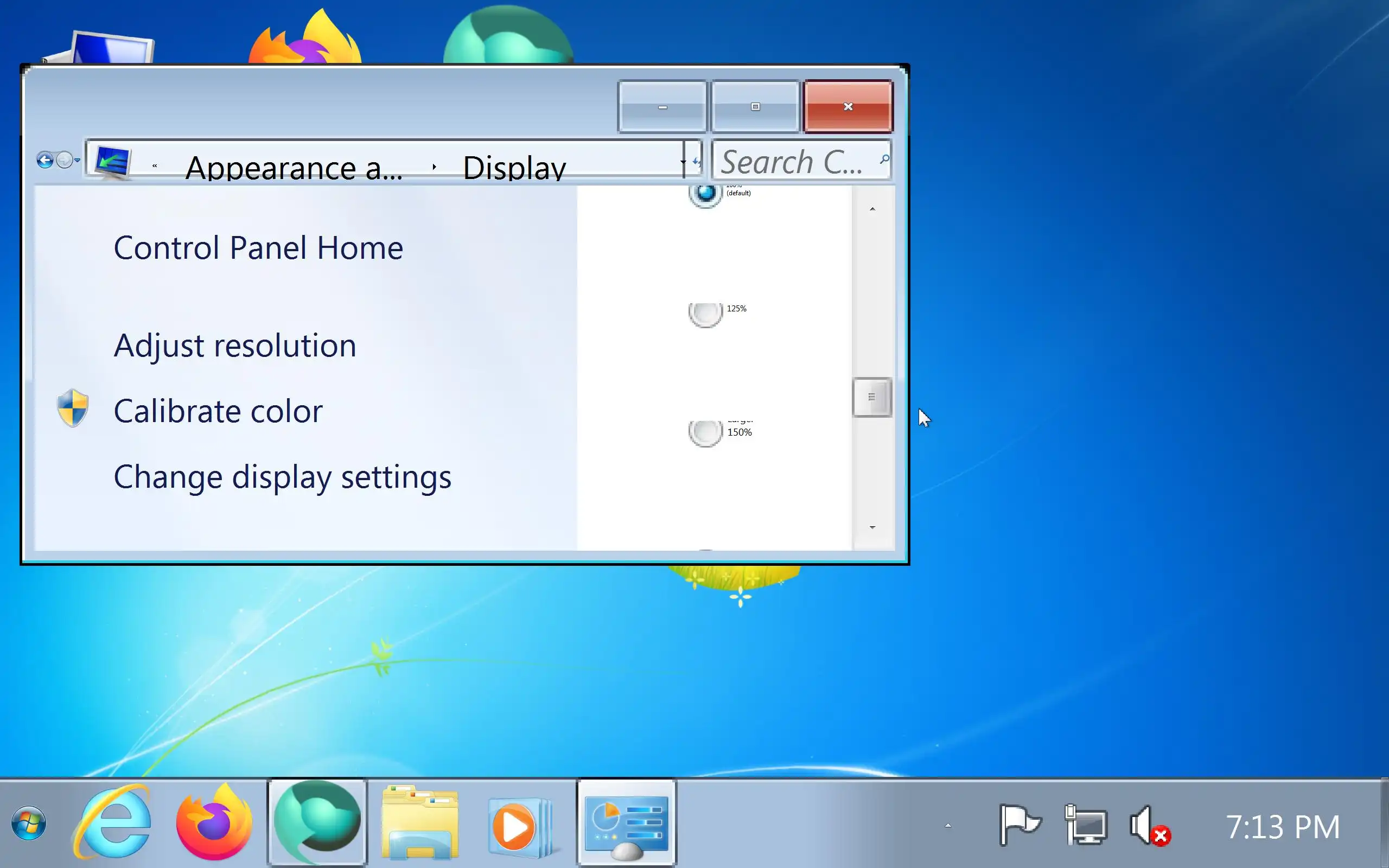Click the address bar refresh icon
The height and width of the screenshot is (868, 1389).
click(x=696, y=161)
